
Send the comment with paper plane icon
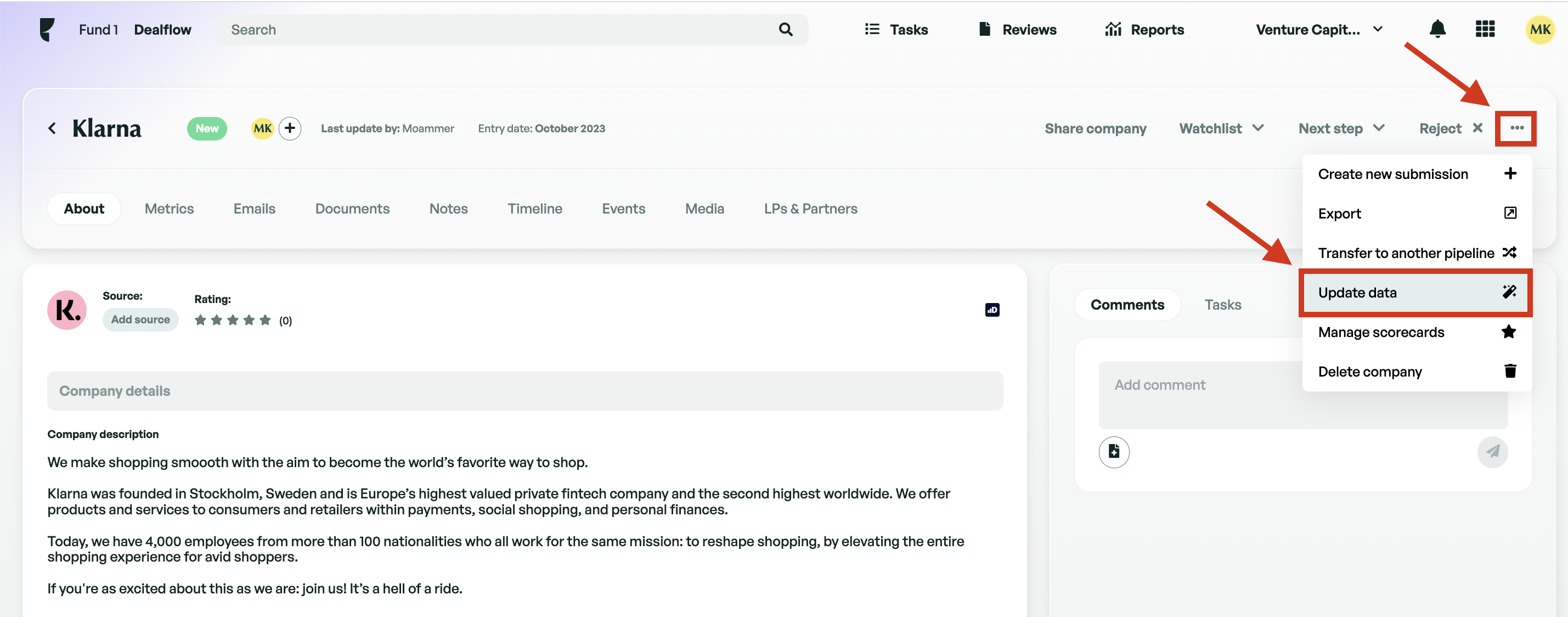tap(1492, 451)
